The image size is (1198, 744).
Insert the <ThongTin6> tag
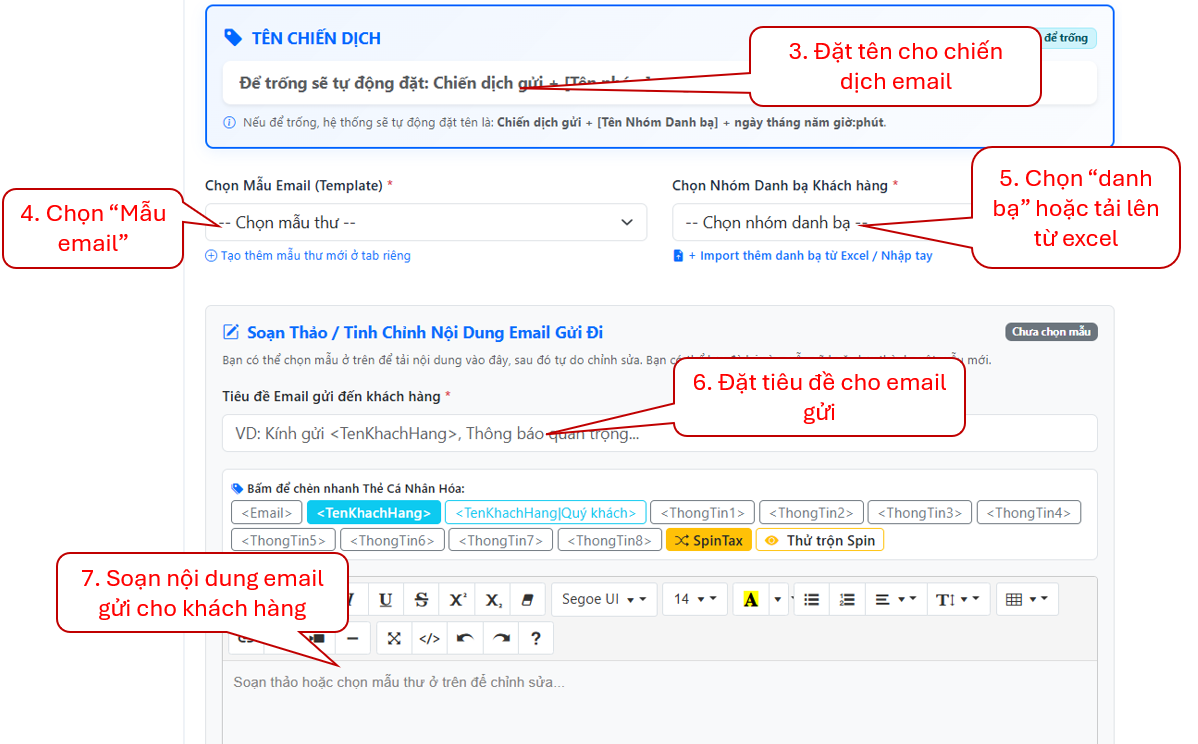[392, 540]
